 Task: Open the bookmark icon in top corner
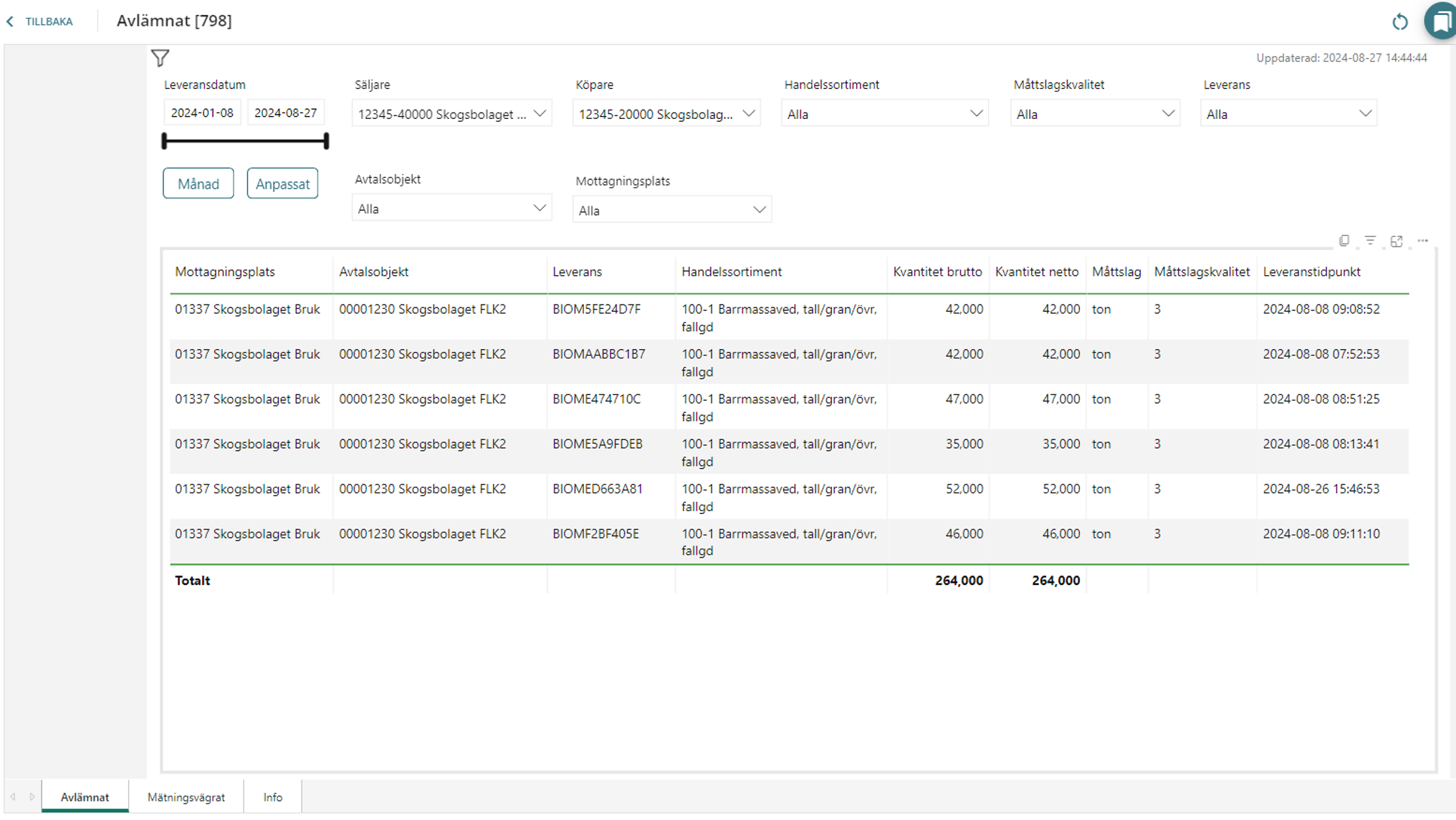pyautogui.click(x=1441, y=21)
